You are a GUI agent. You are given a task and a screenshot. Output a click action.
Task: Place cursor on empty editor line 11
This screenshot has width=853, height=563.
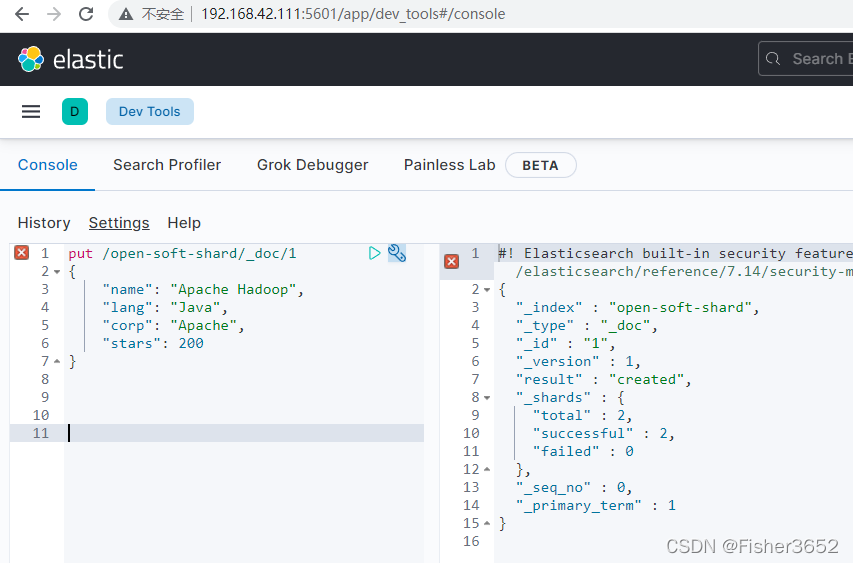(x=244, y=433)
